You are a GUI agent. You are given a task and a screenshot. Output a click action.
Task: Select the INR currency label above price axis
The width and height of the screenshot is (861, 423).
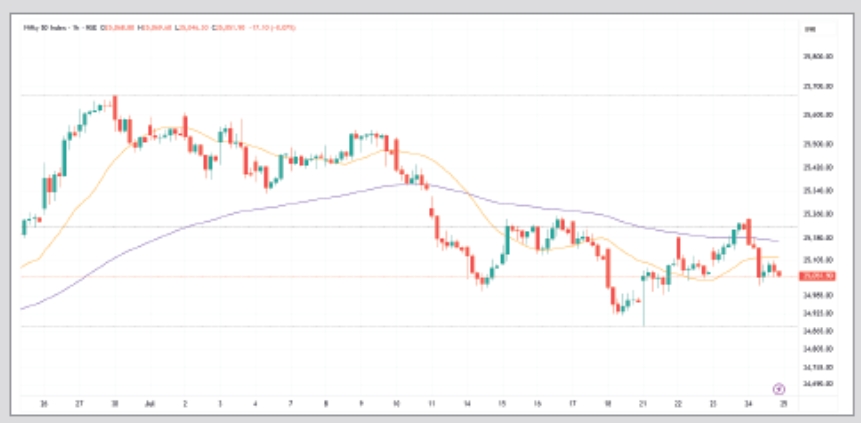point(811,32)
